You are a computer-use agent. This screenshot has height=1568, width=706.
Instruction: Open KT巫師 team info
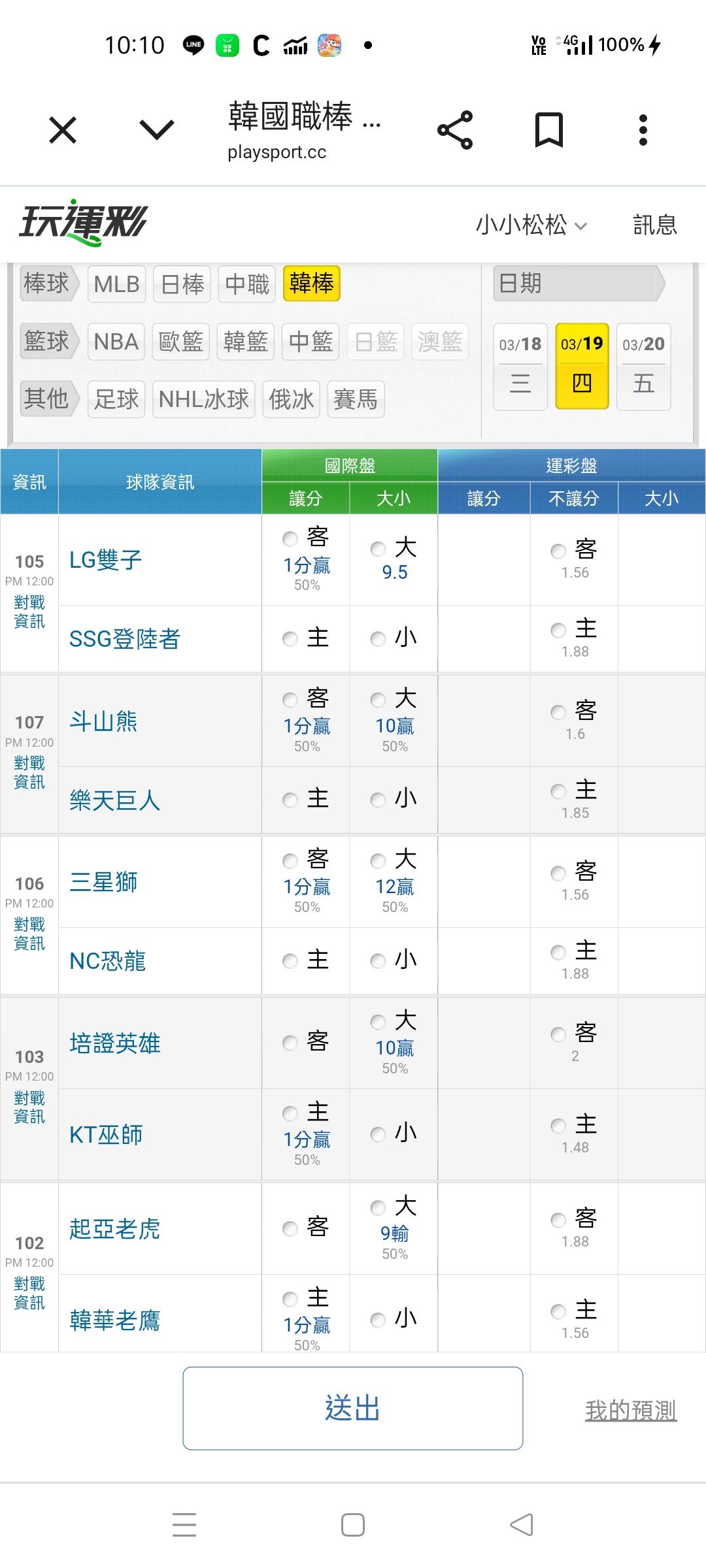106,1135
